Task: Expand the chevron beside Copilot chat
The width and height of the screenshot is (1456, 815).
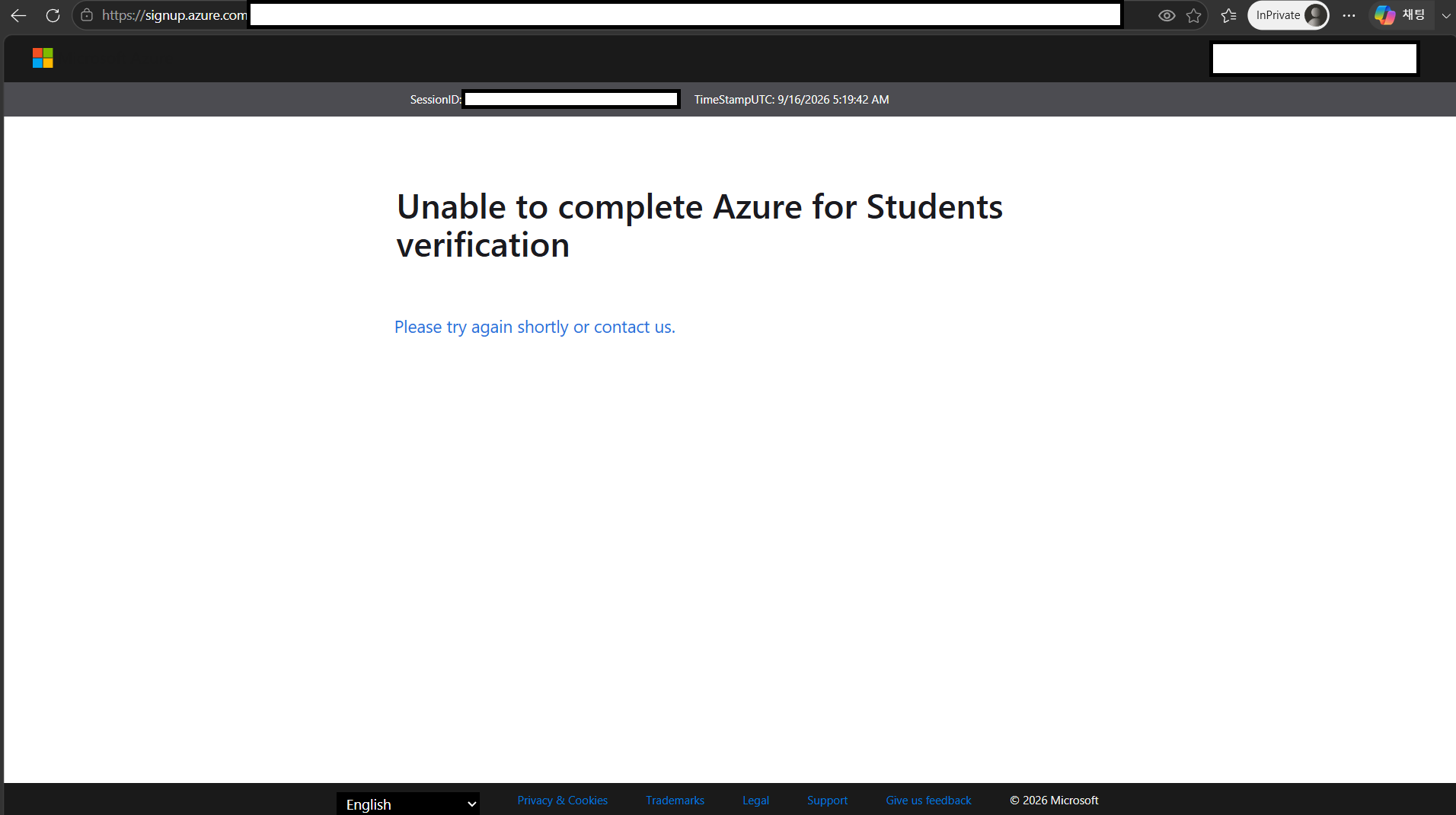Action: coord(1445,15)
